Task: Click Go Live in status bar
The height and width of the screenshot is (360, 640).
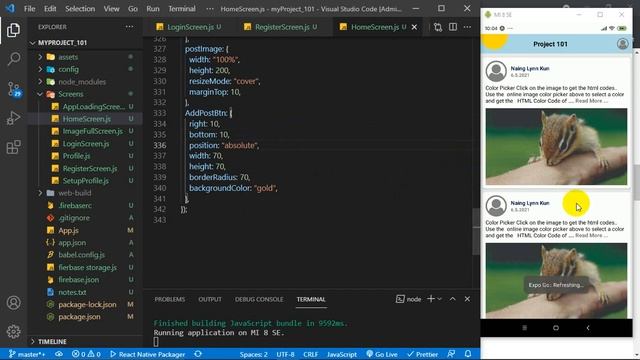Action: click(382, 354)
